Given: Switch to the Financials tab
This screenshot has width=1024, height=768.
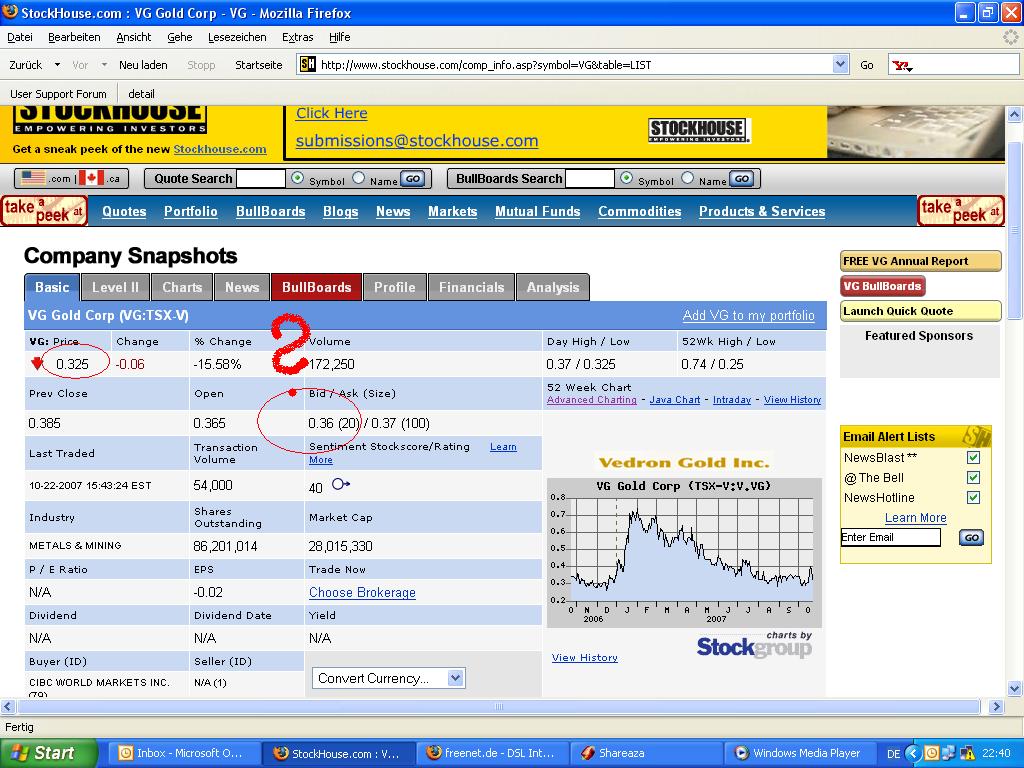Looking at the screenshot, I should tap(472, 287).
